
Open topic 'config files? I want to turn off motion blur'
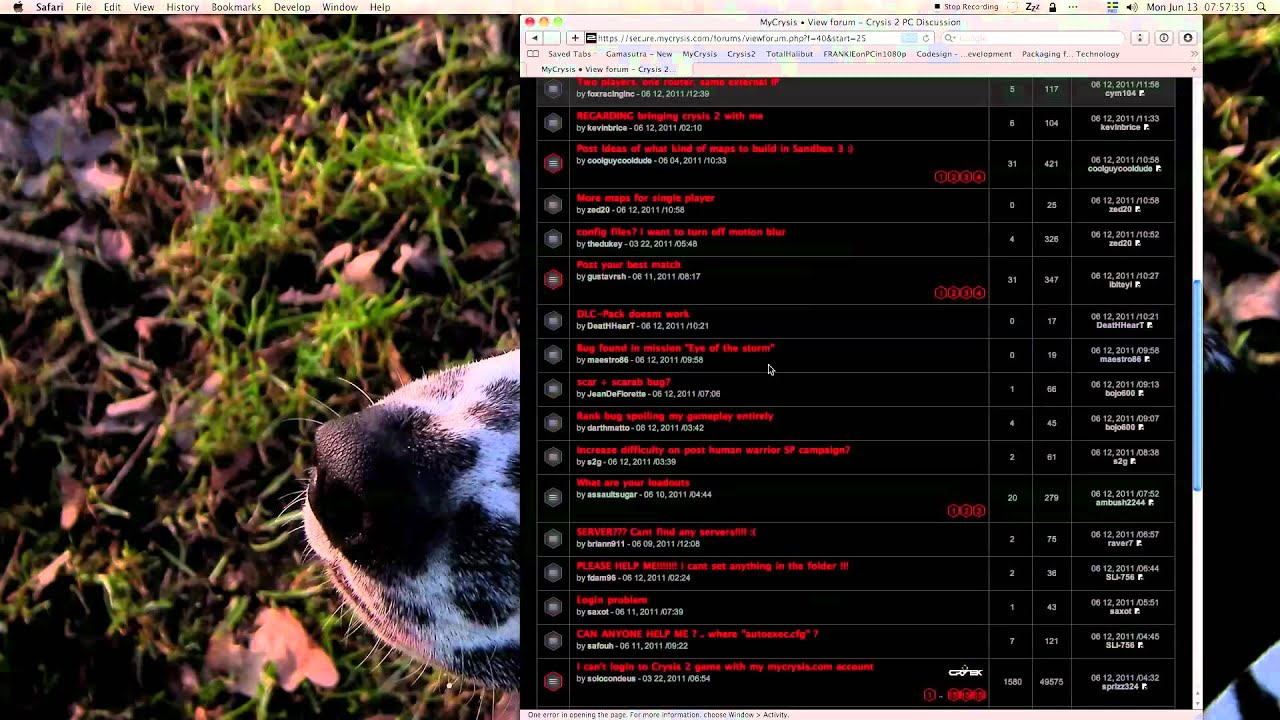point(681,232)
